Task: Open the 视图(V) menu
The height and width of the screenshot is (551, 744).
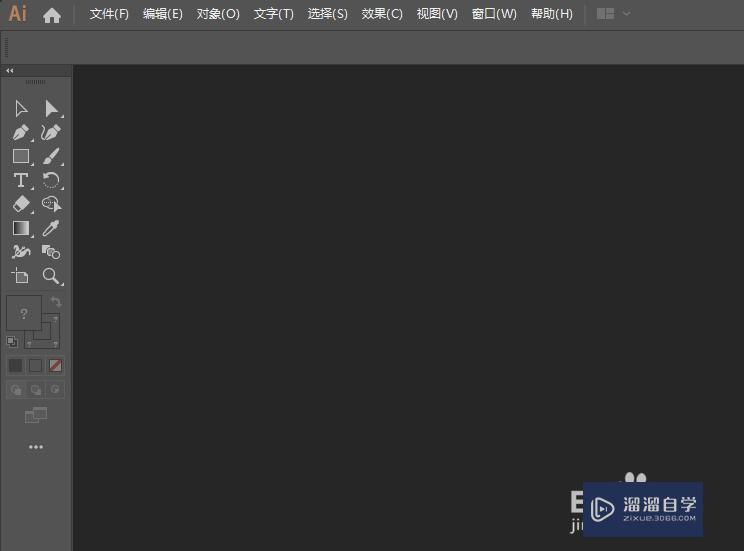Action: (437, 14)
